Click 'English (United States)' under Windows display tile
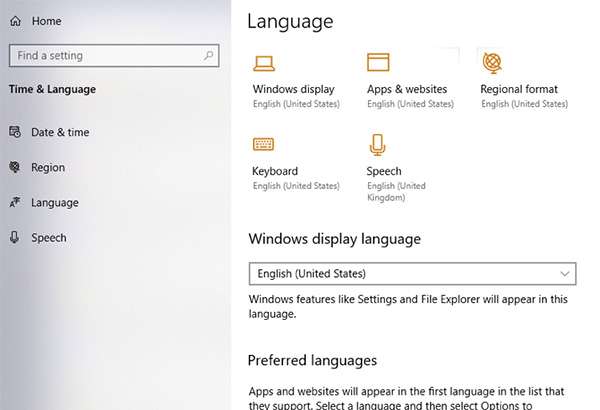 tap(296, 104)
